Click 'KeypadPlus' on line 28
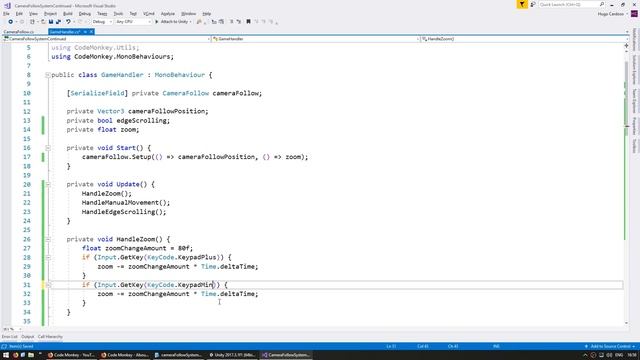 pyautogui.click(x=197, y=258)
